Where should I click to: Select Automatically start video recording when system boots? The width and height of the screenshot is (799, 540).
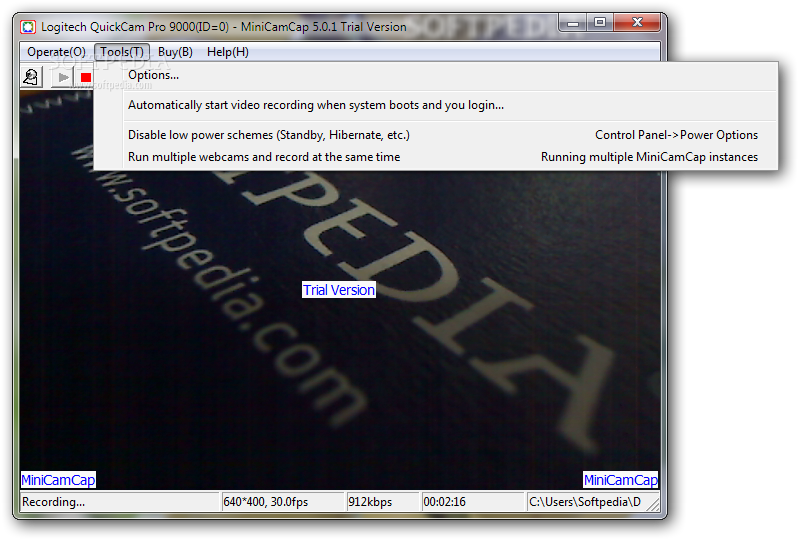click(436, 105)
